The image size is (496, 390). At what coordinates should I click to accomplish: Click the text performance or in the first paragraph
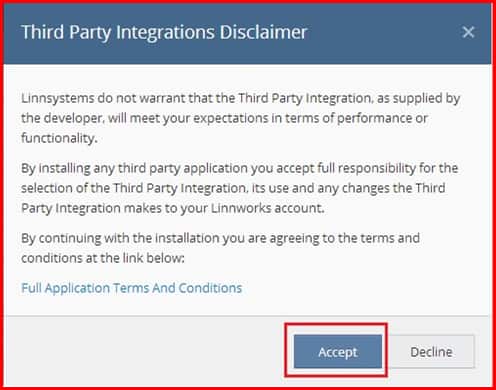point(382,118)
